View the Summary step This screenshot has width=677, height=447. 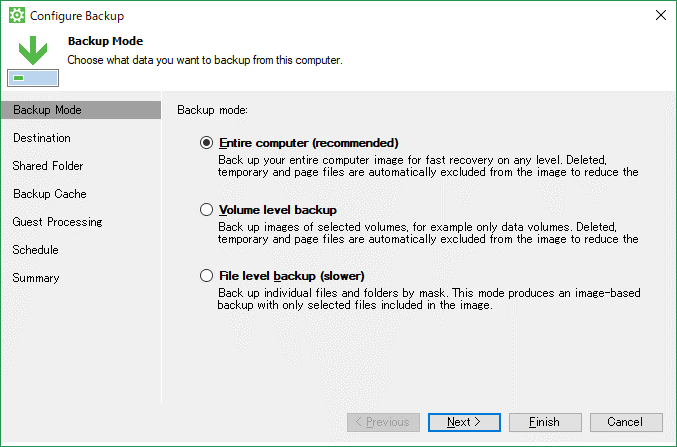pos(36,278)
